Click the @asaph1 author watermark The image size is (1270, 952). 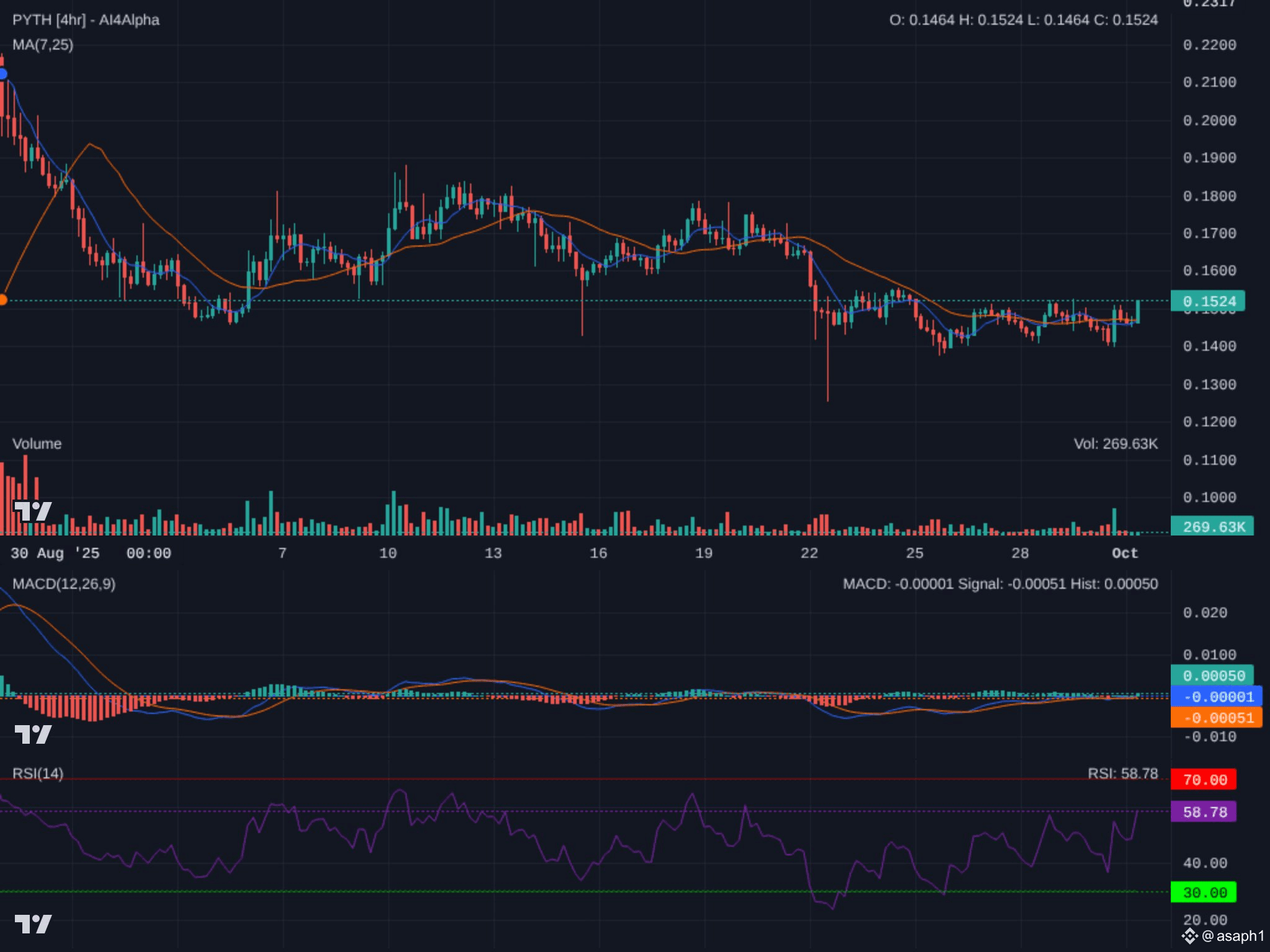click(1233, 936)
